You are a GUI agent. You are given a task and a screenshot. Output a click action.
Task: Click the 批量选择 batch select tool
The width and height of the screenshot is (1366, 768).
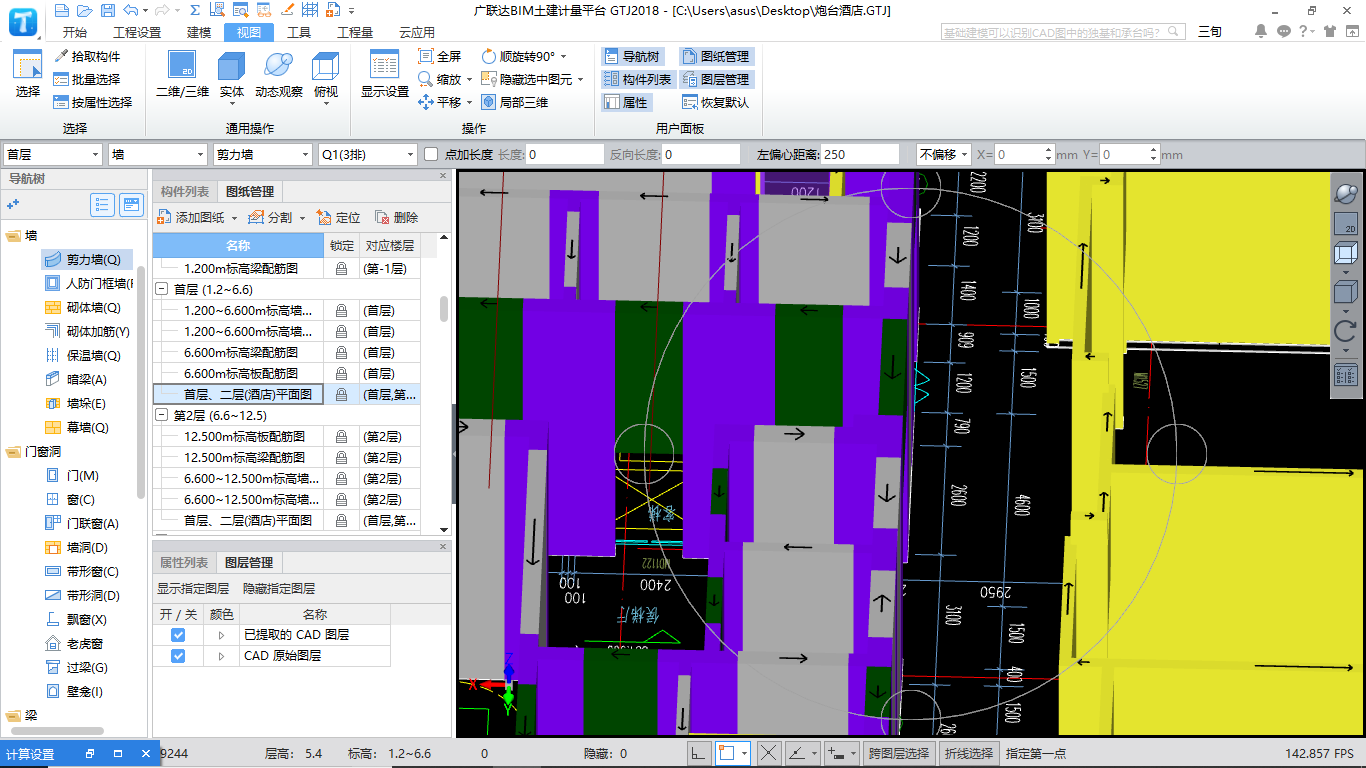pos(87,79)
